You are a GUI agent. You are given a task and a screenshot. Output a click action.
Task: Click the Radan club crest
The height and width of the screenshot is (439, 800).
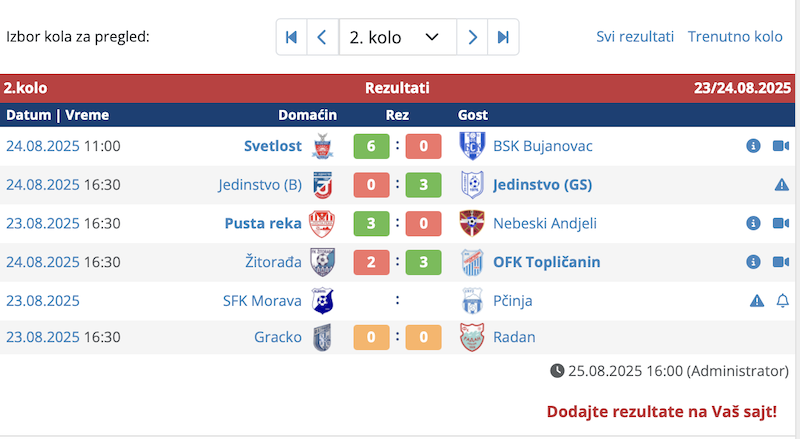coord(472,337)
